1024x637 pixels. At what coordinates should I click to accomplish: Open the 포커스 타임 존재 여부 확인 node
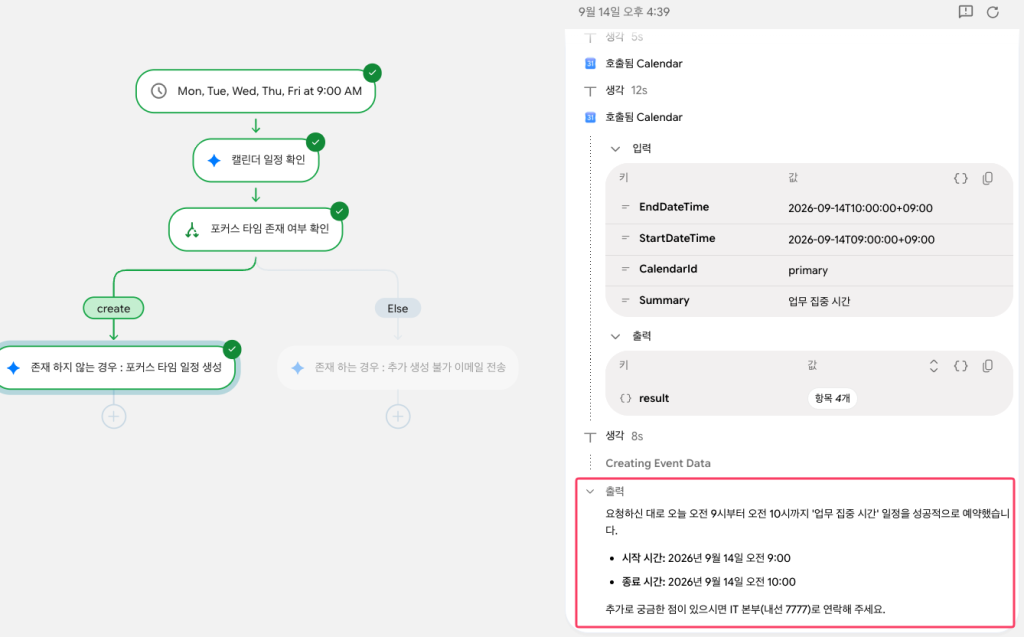(255, 229)
